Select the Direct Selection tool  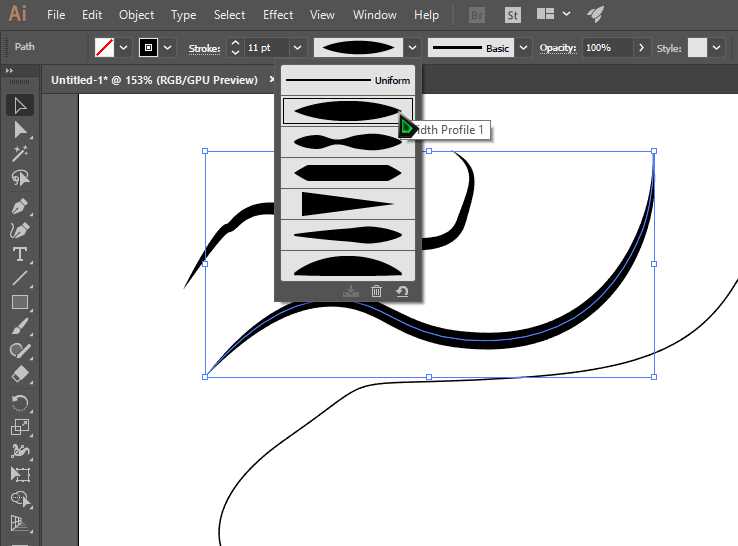click(20, 130)
